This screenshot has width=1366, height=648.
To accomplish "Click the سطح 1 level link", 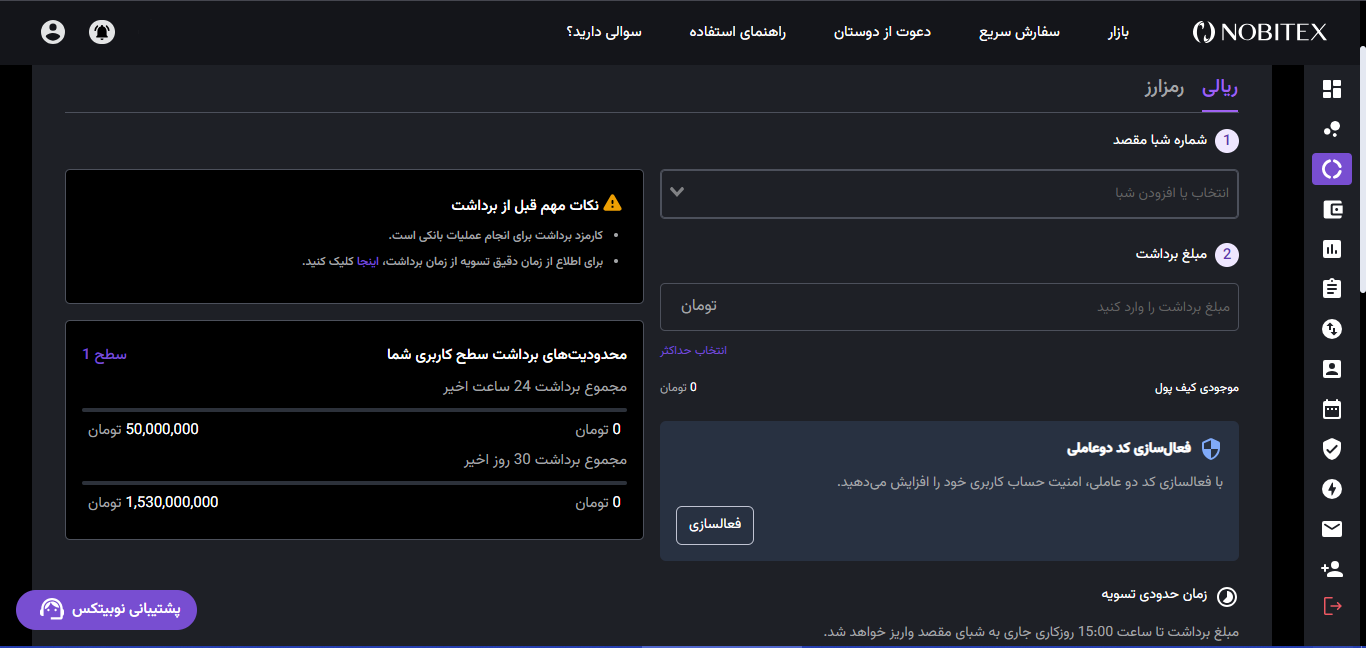I will (x=104, y=354).
